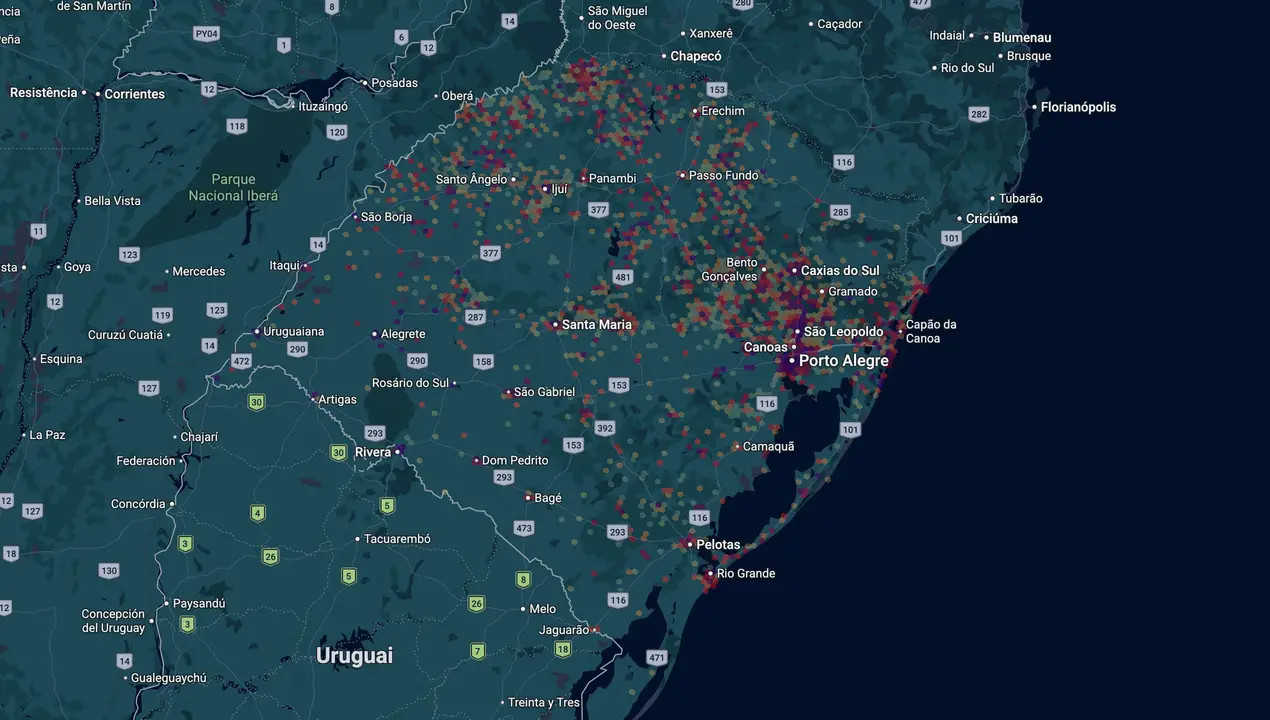
Task: Select the Pelotas city label
Action: coord(719,545)
